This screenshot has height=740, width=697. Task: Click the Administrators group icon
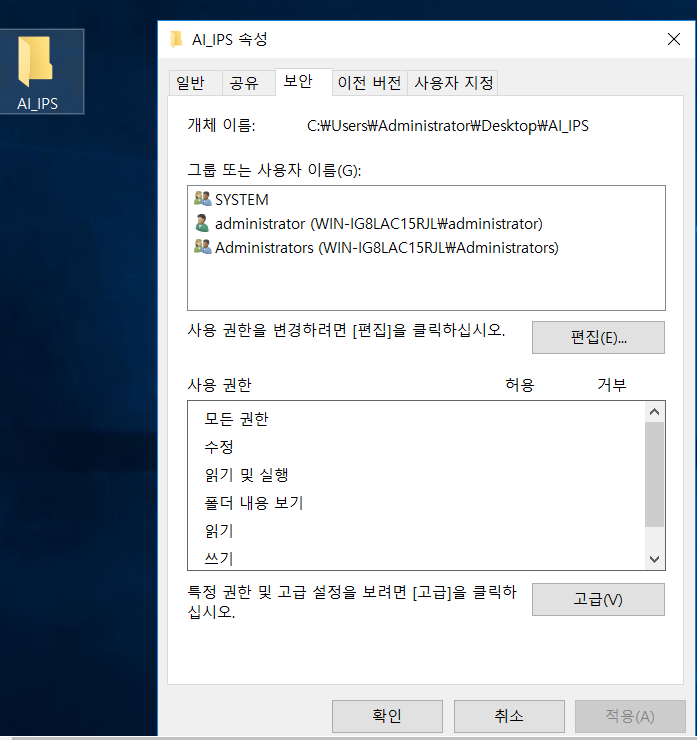tap(202, 247)
